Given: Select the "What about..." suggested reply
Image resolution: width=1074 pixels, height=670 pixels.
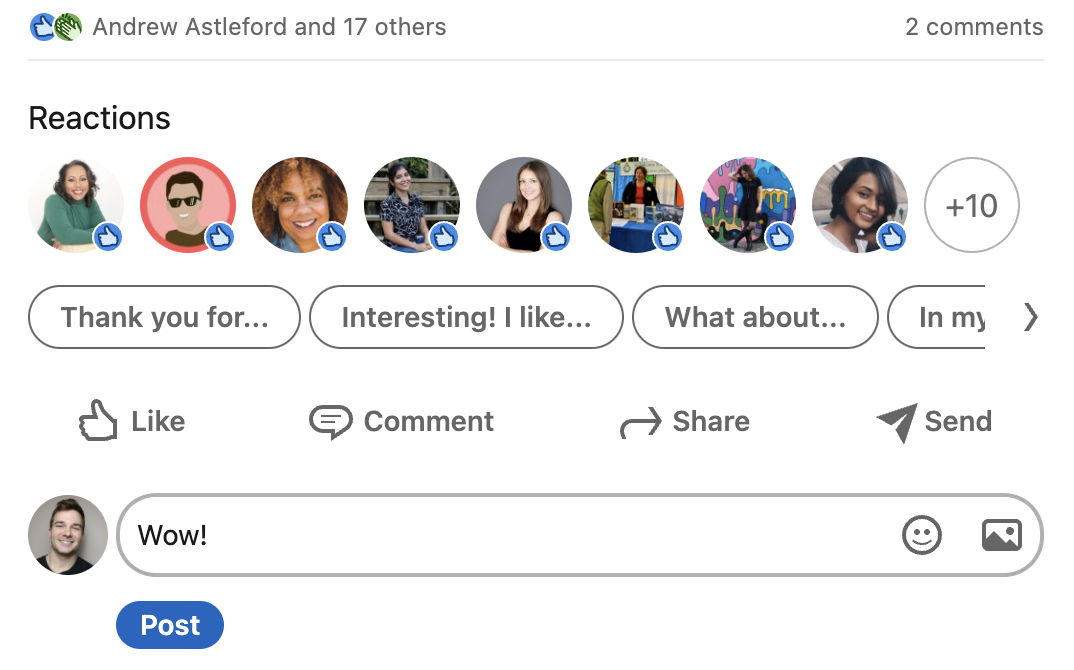Looking at the screenshot, I should [755, 317].
